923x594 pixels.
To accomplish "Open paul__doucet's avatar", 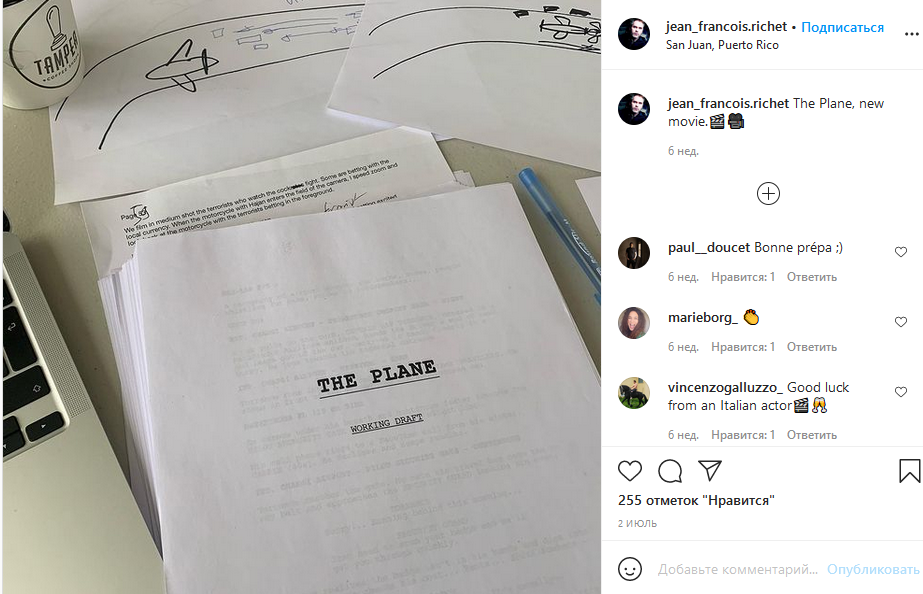I will click(634, 253).
